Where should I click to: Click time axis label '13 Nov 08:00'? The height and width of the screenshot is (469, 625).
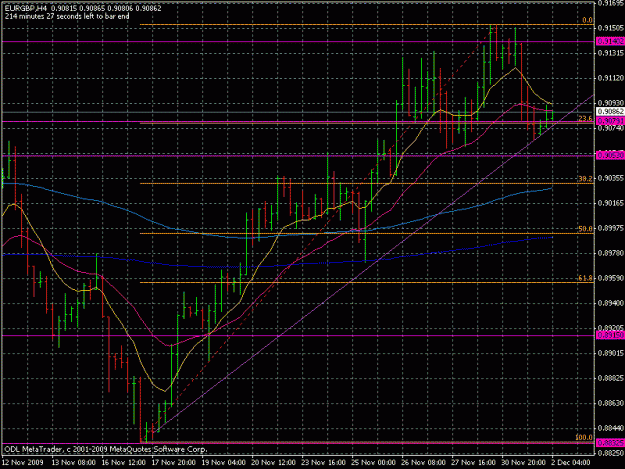point(74,463)
